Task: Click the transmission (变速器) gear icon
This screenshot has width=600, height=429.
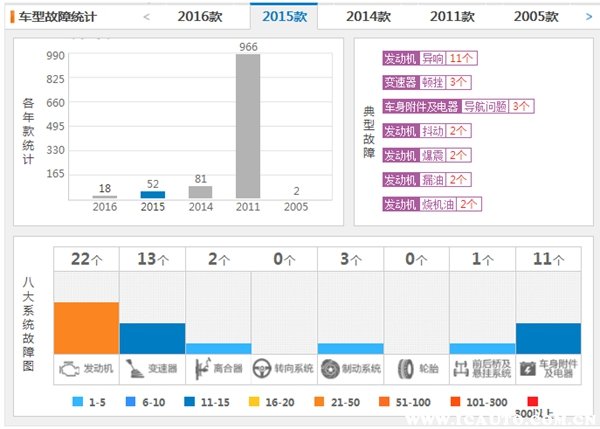Action: pos(133,368)
